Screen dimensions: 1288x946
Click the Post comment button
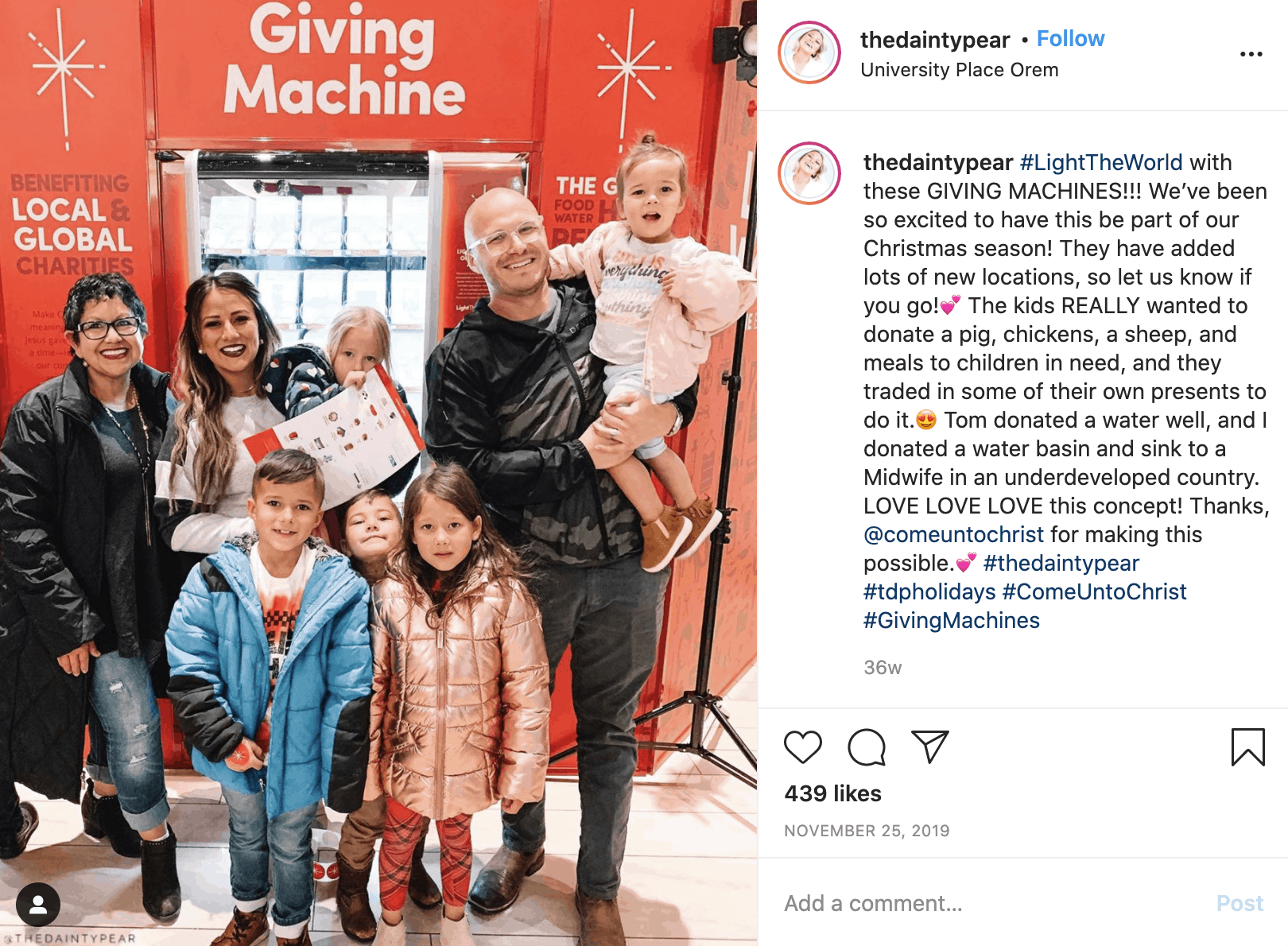(1240, 904)
